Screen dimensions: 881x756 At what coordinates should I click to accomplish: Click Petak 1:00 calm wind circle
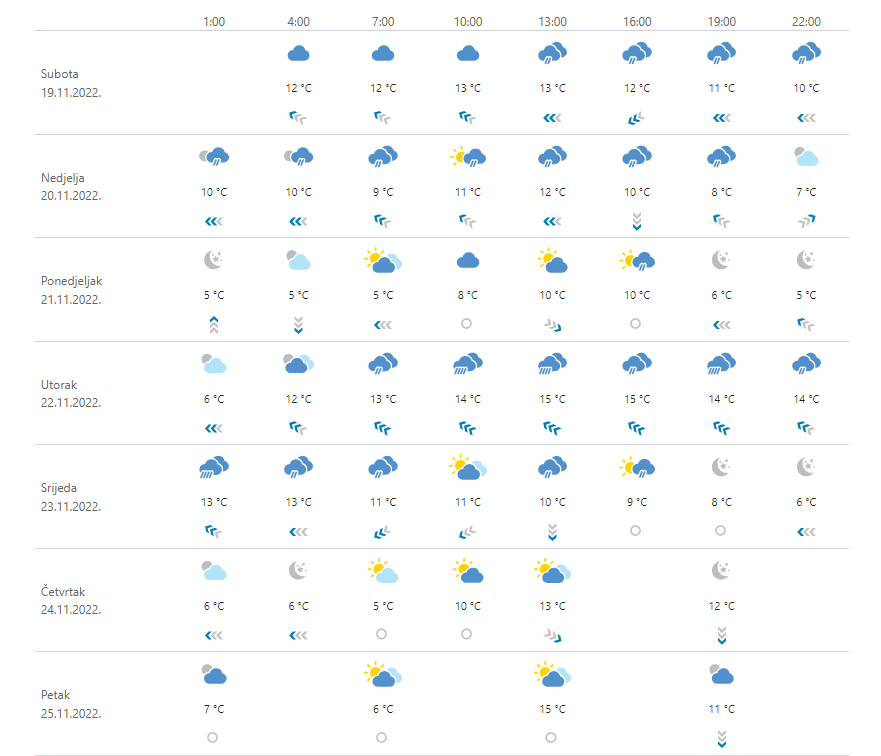[213, 737]
